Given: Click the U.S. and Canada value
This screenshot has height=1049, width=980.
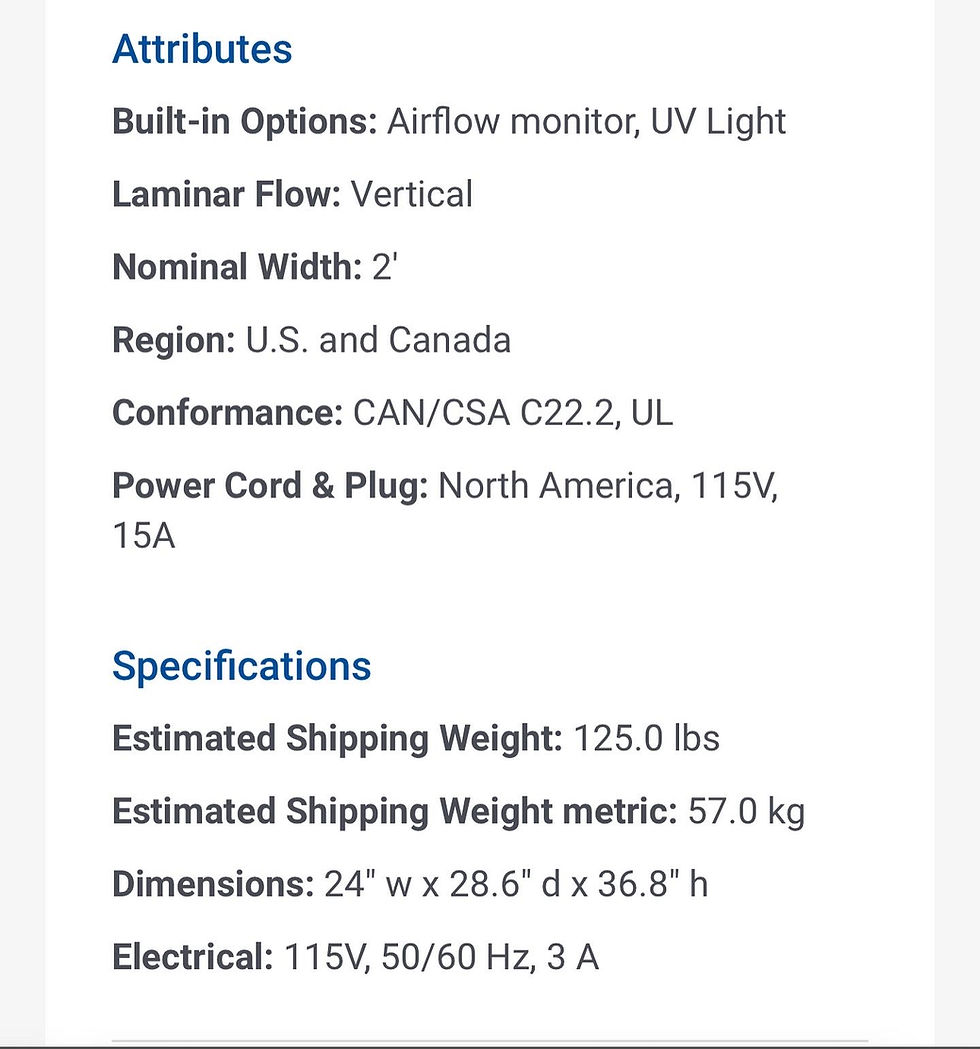Looking at the screenshot, I should 378,340.
